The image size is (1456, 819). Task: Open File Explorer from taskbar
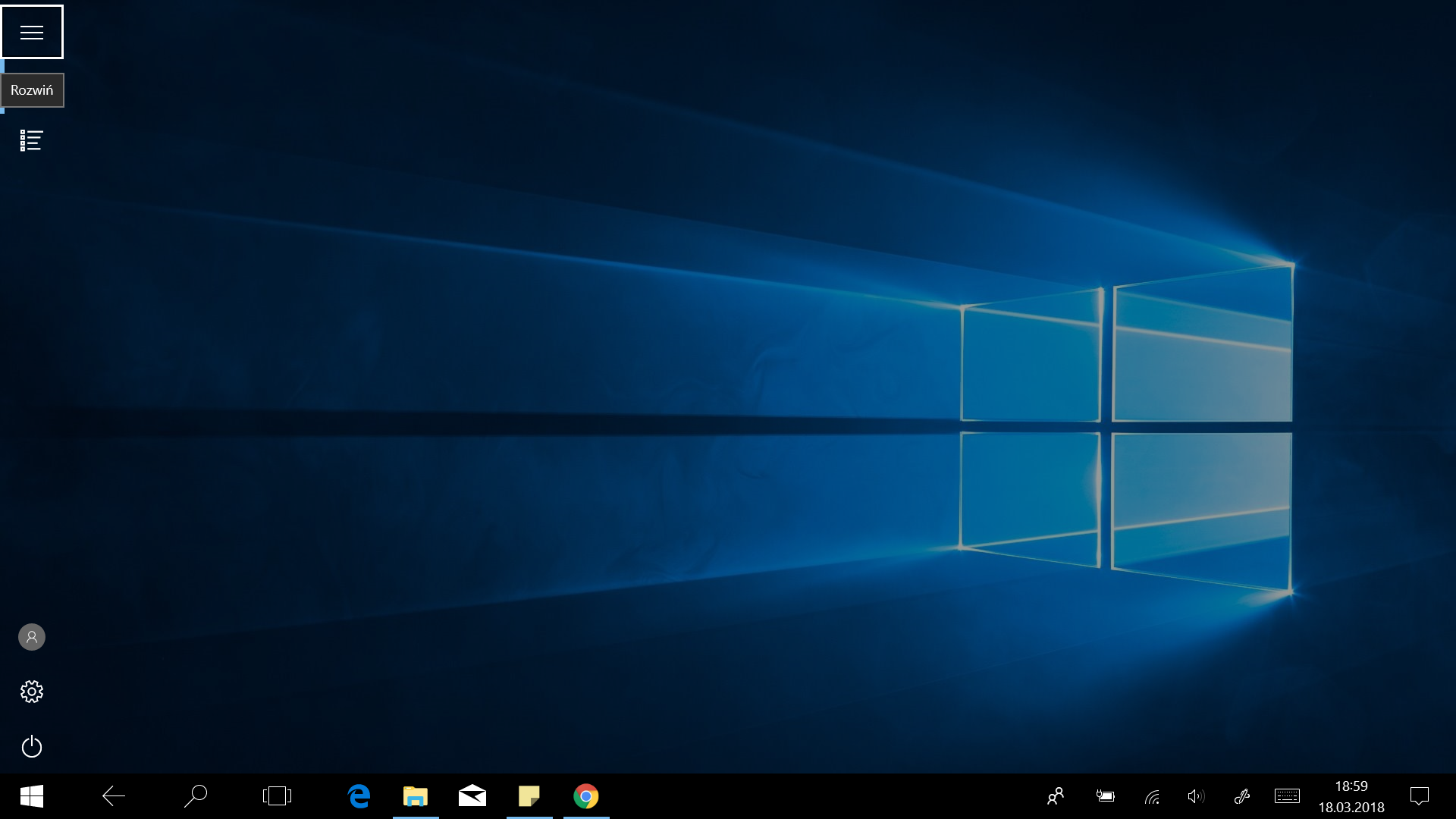(x=416, y=796)
